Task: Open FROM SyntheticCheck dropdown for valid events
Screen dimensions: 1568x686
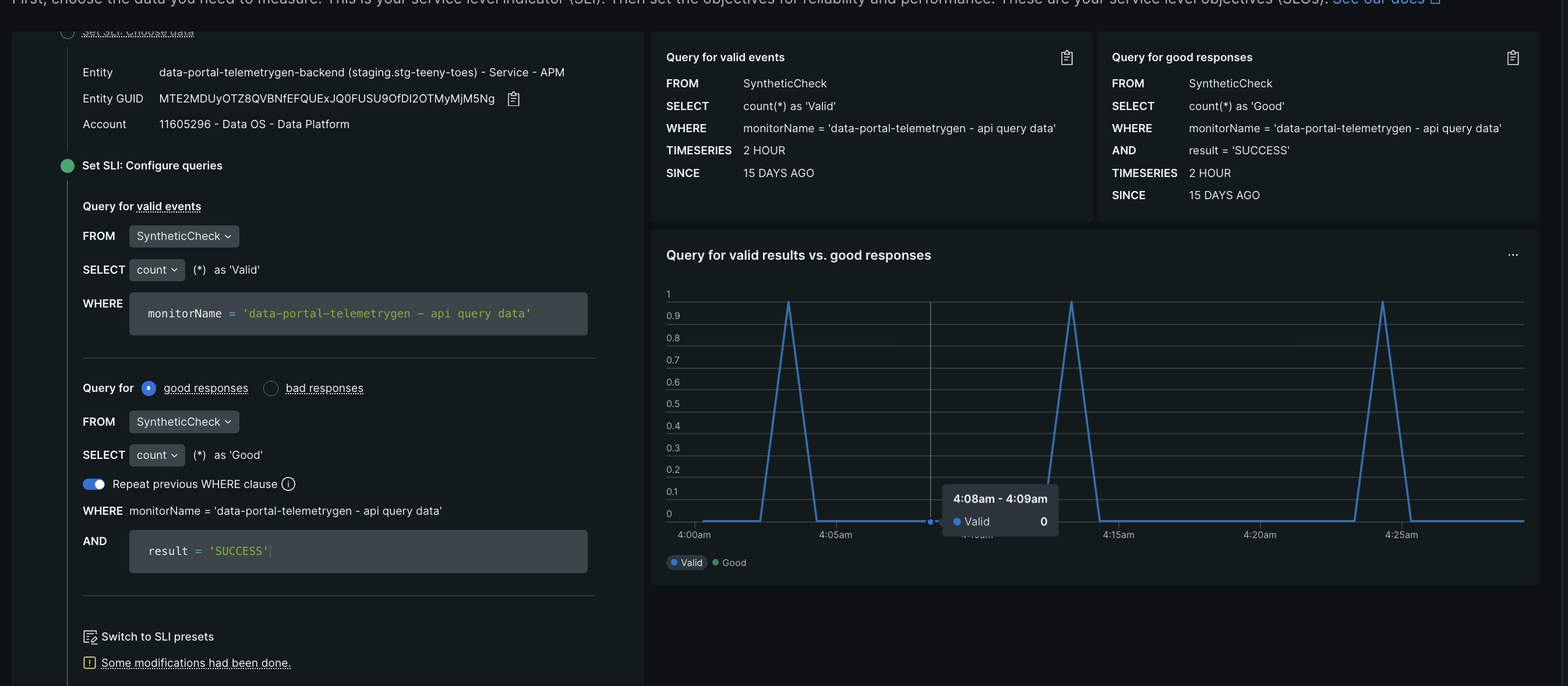Action: pos(184,236)
